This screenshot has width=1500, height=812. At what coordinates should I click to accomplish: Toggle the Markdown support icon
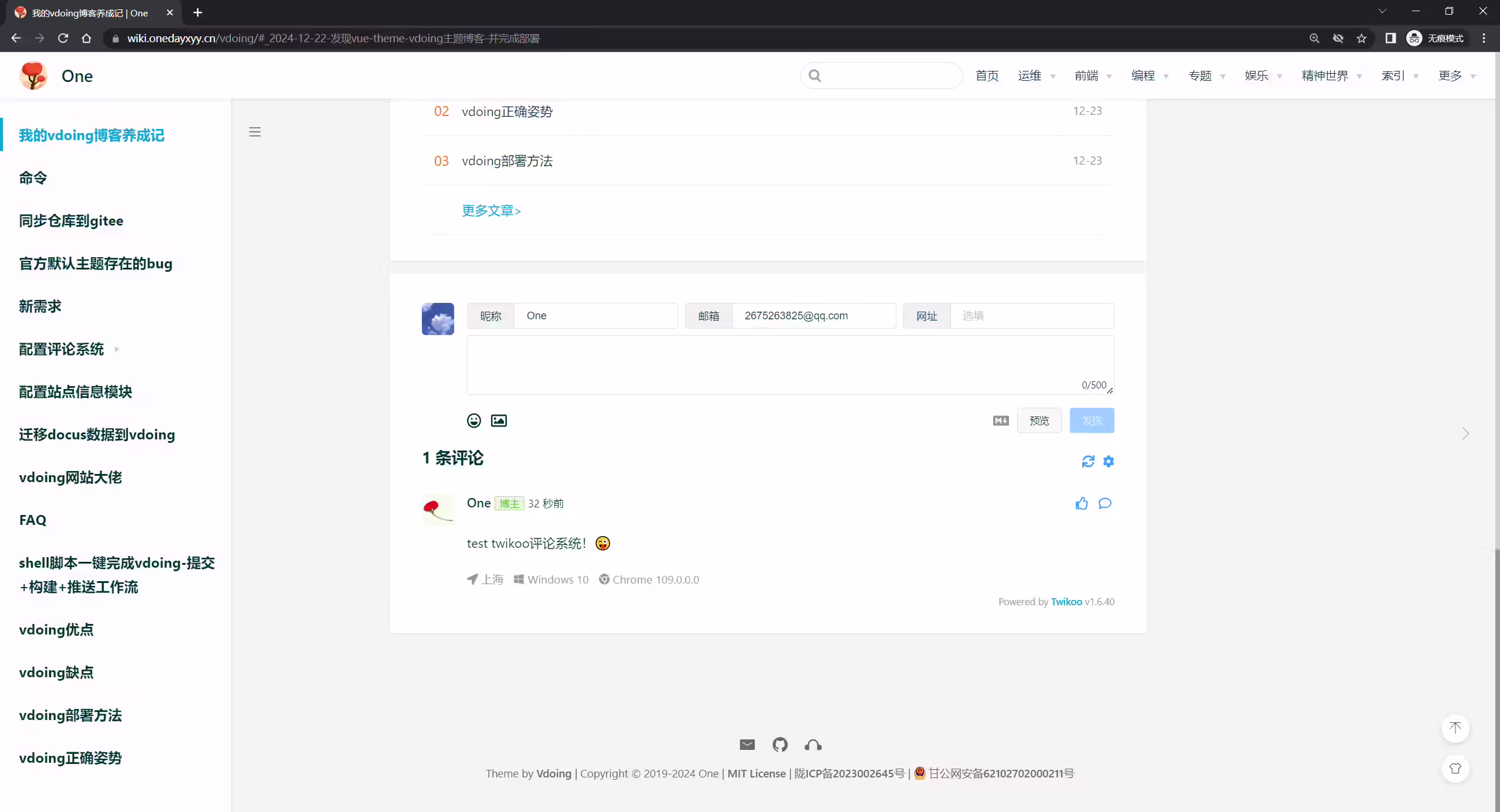(1001, 421)
